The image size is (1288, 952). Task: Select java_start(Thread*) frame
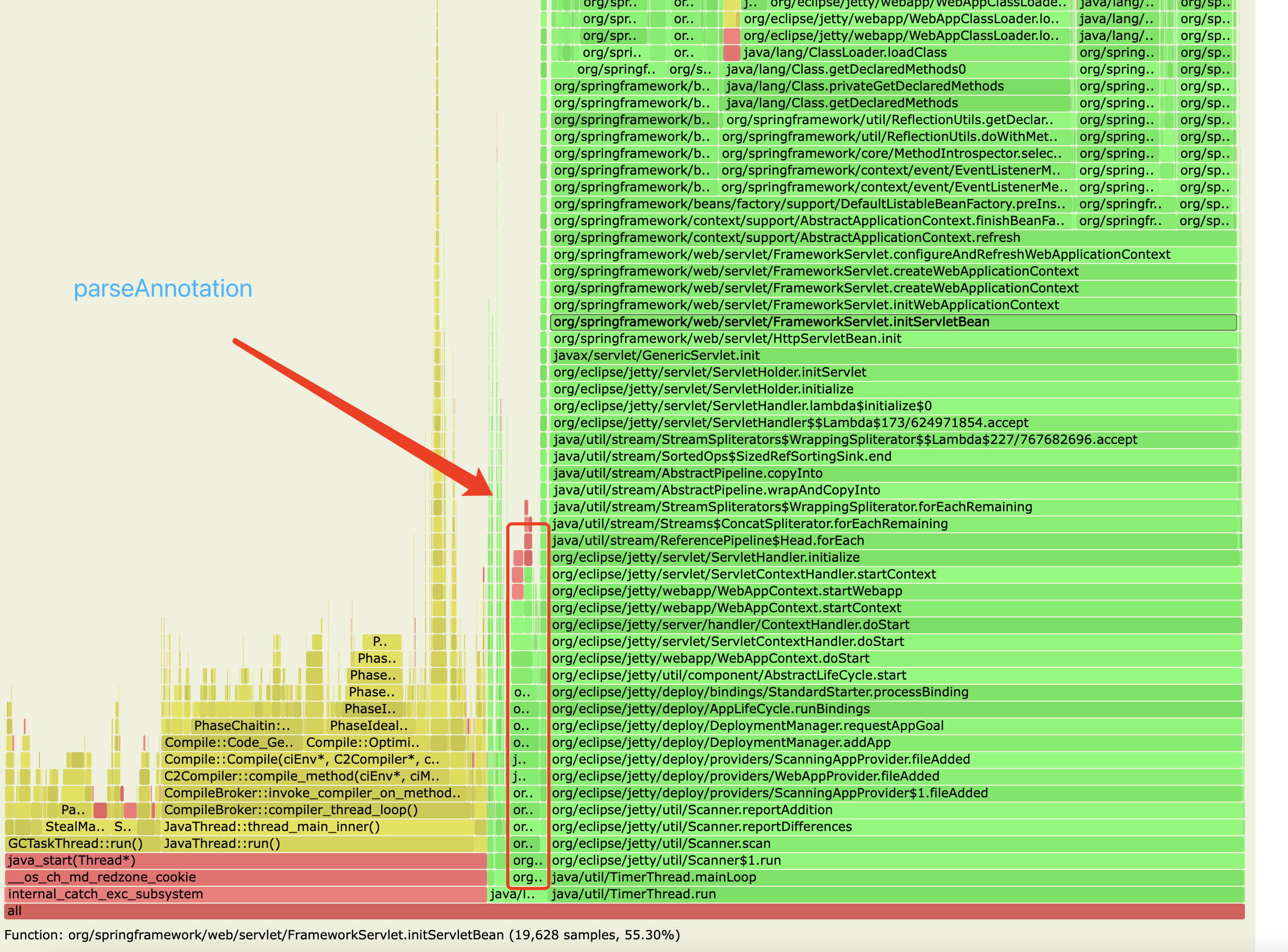tap(246, 860)
